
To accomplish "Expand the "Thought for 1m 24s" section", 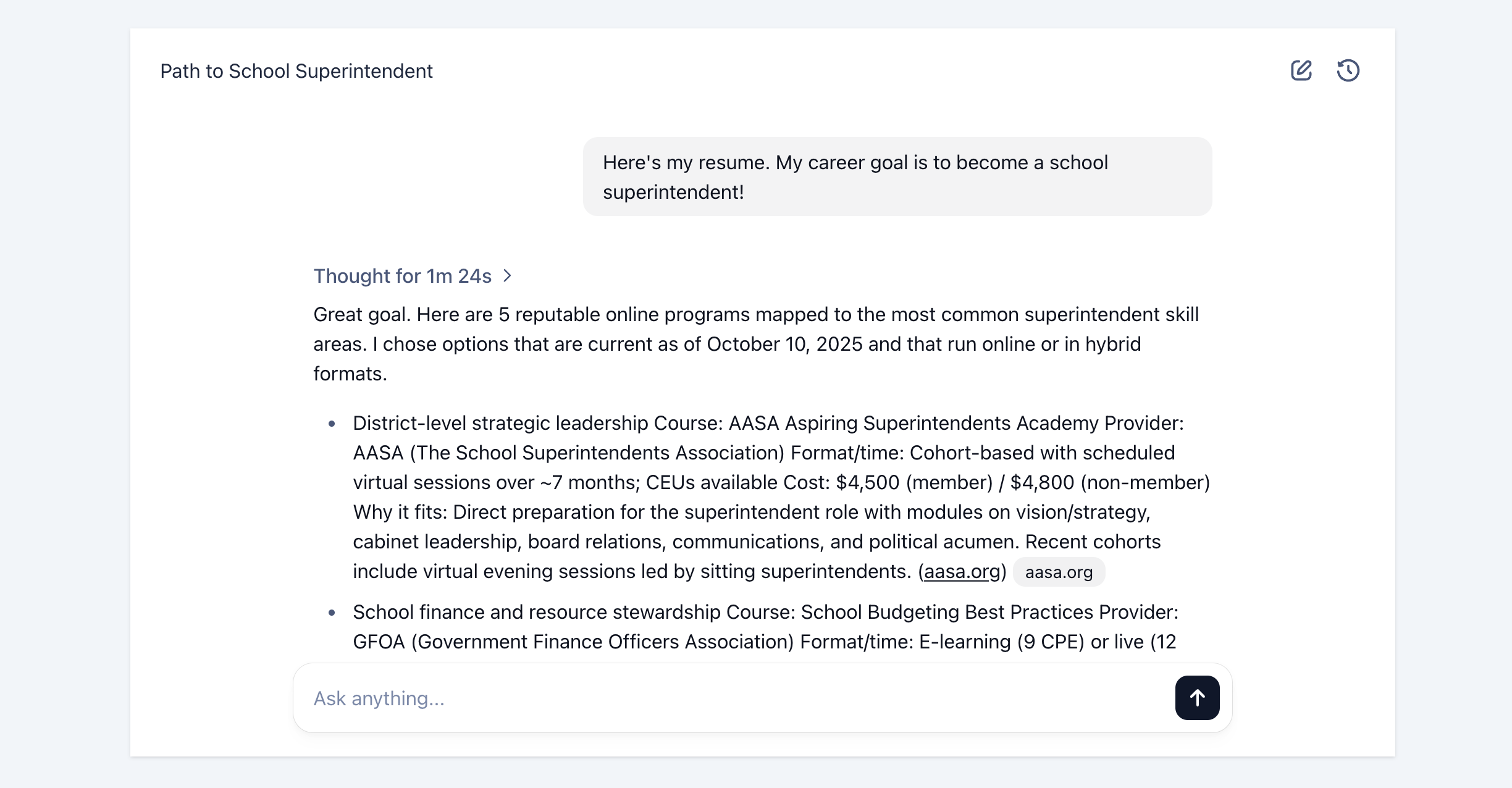I will tap(402, 276).
